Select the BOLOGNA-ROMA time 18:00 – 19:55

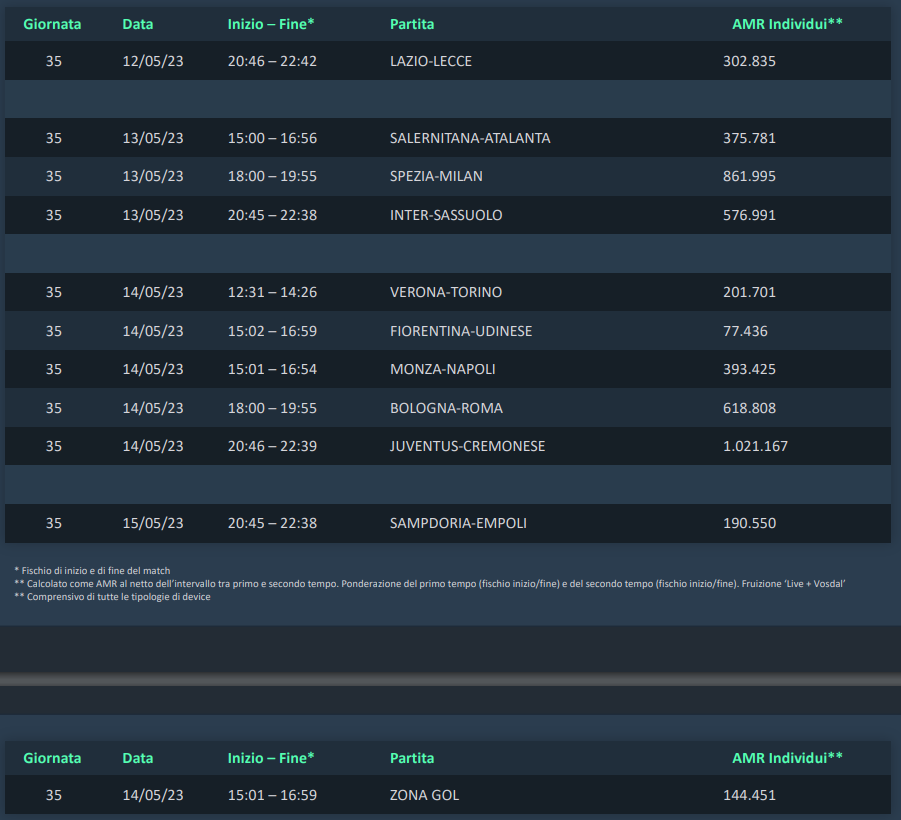[x=272, y=408]
